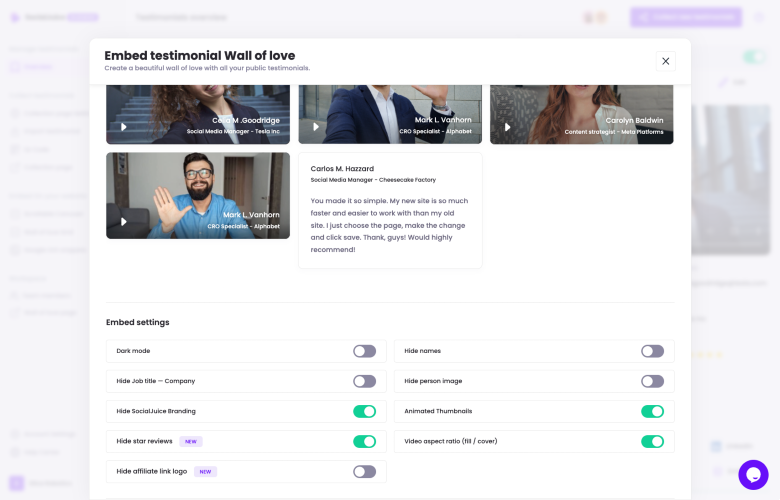The height and width of the screenshot is (500, 780).
Task: Open the Carolyn Baldwin testimonial thumbnail
Action: [x=582, y=114]
